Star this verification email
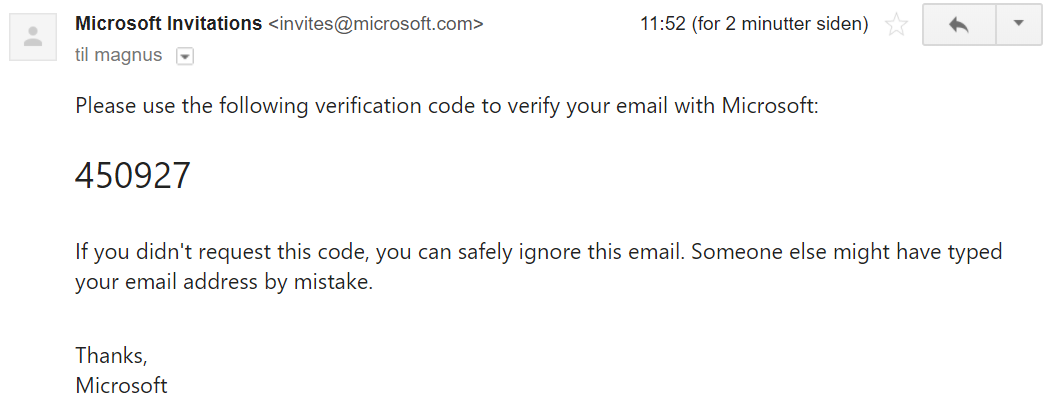The height and width of the screenshot is (409, 1051). (x=897, y=25)
